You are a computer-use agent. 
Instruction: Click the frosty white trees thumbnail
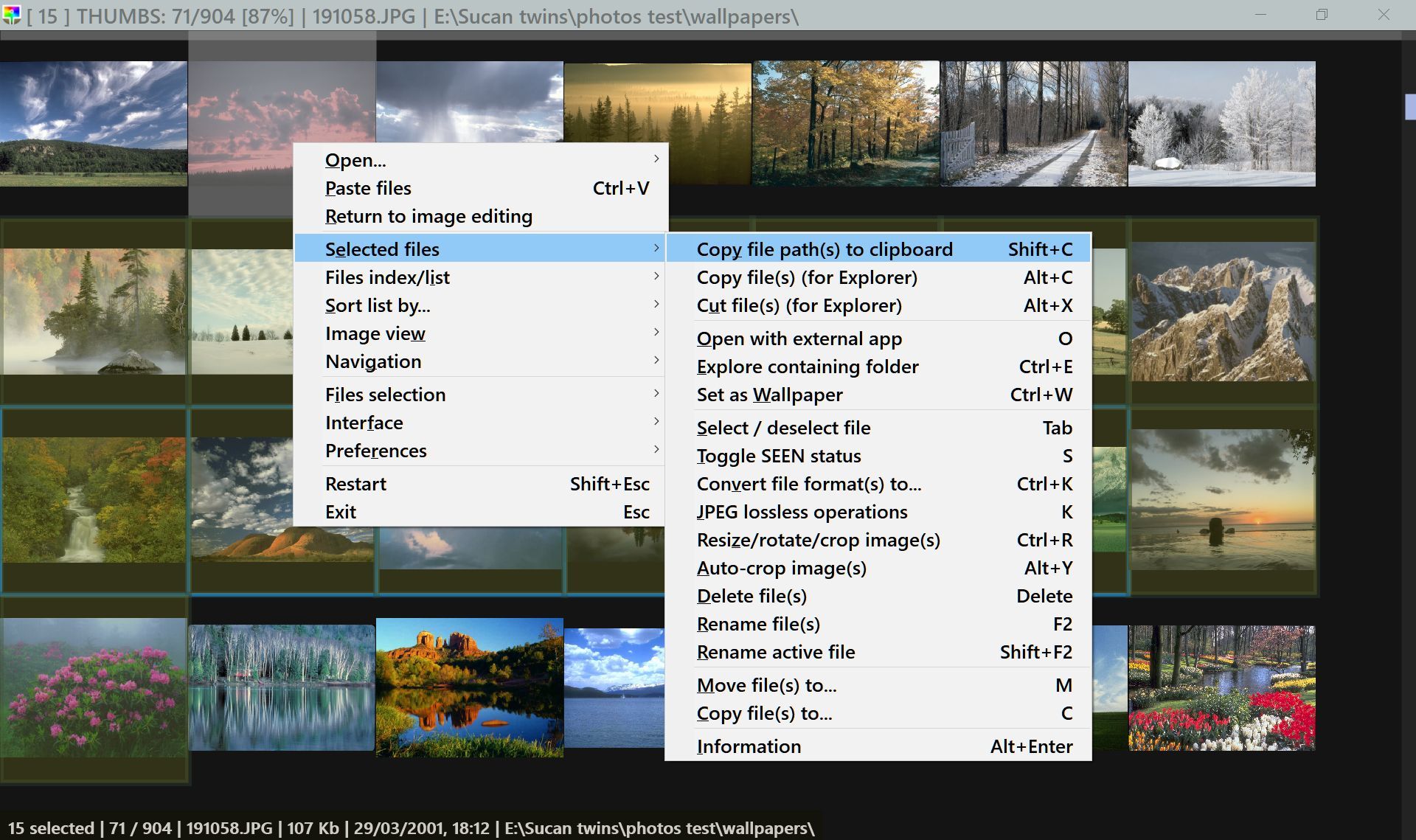coord(1222,124)
